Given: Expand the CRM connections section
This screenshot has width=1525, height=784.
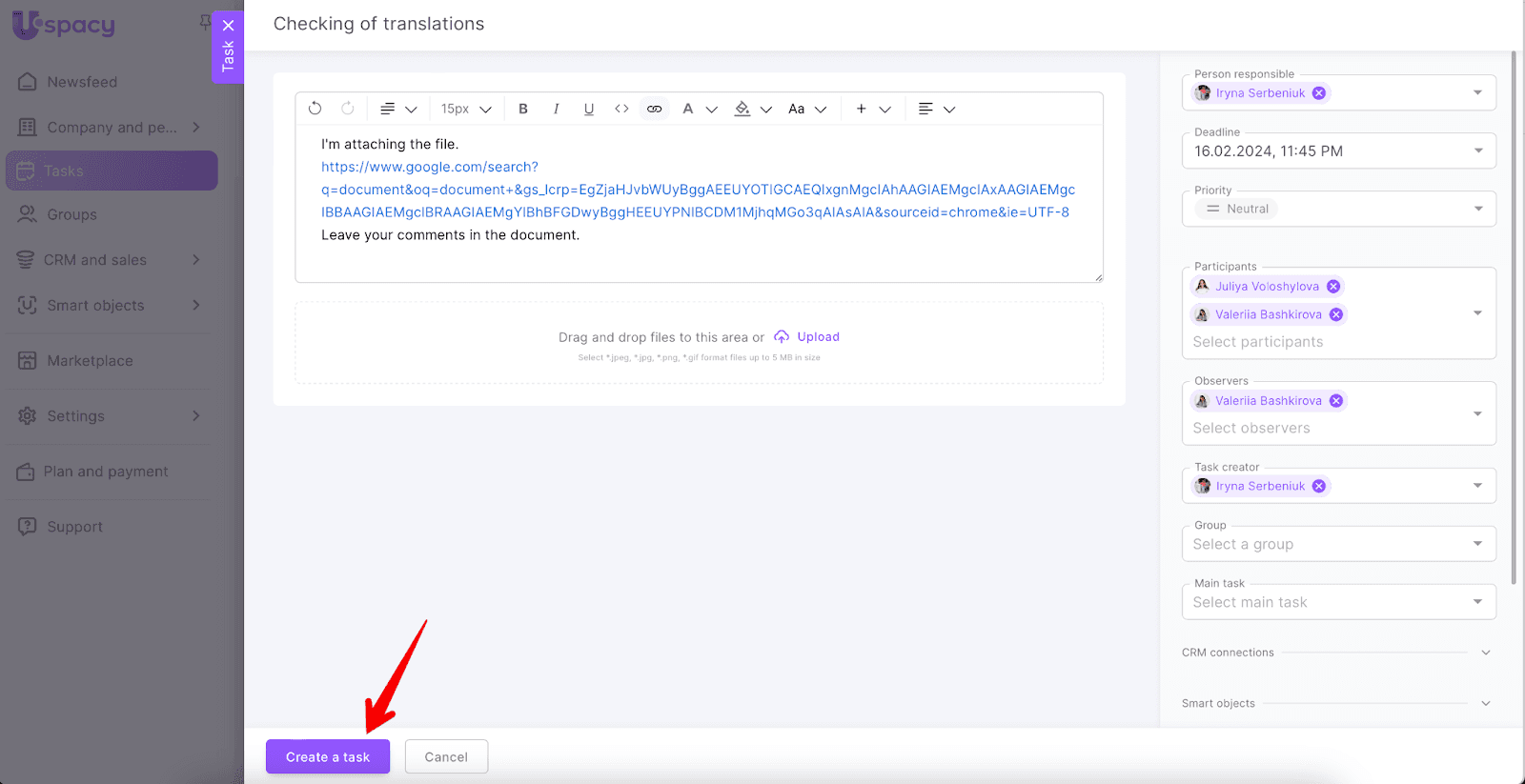Looking at the screenshot, I should click(x=1485, y=653).
